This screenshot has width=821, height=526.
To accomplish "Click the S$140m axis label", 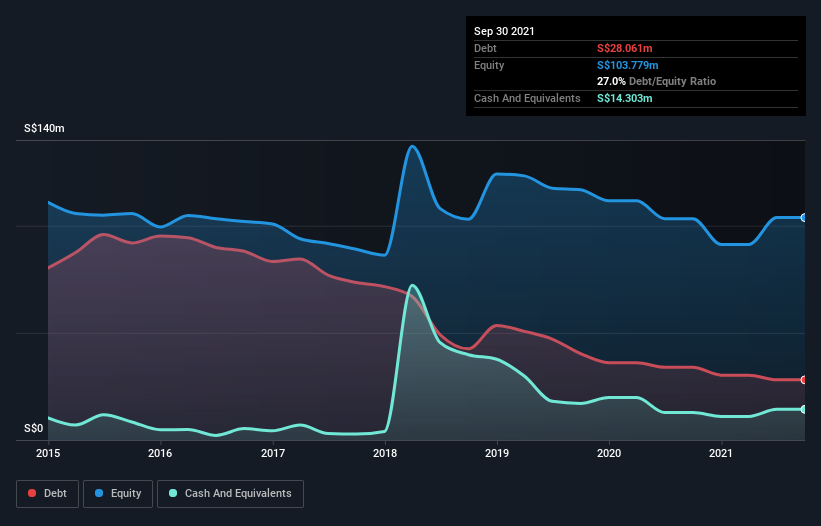I will pyautogui.click(x=45, y=128).
